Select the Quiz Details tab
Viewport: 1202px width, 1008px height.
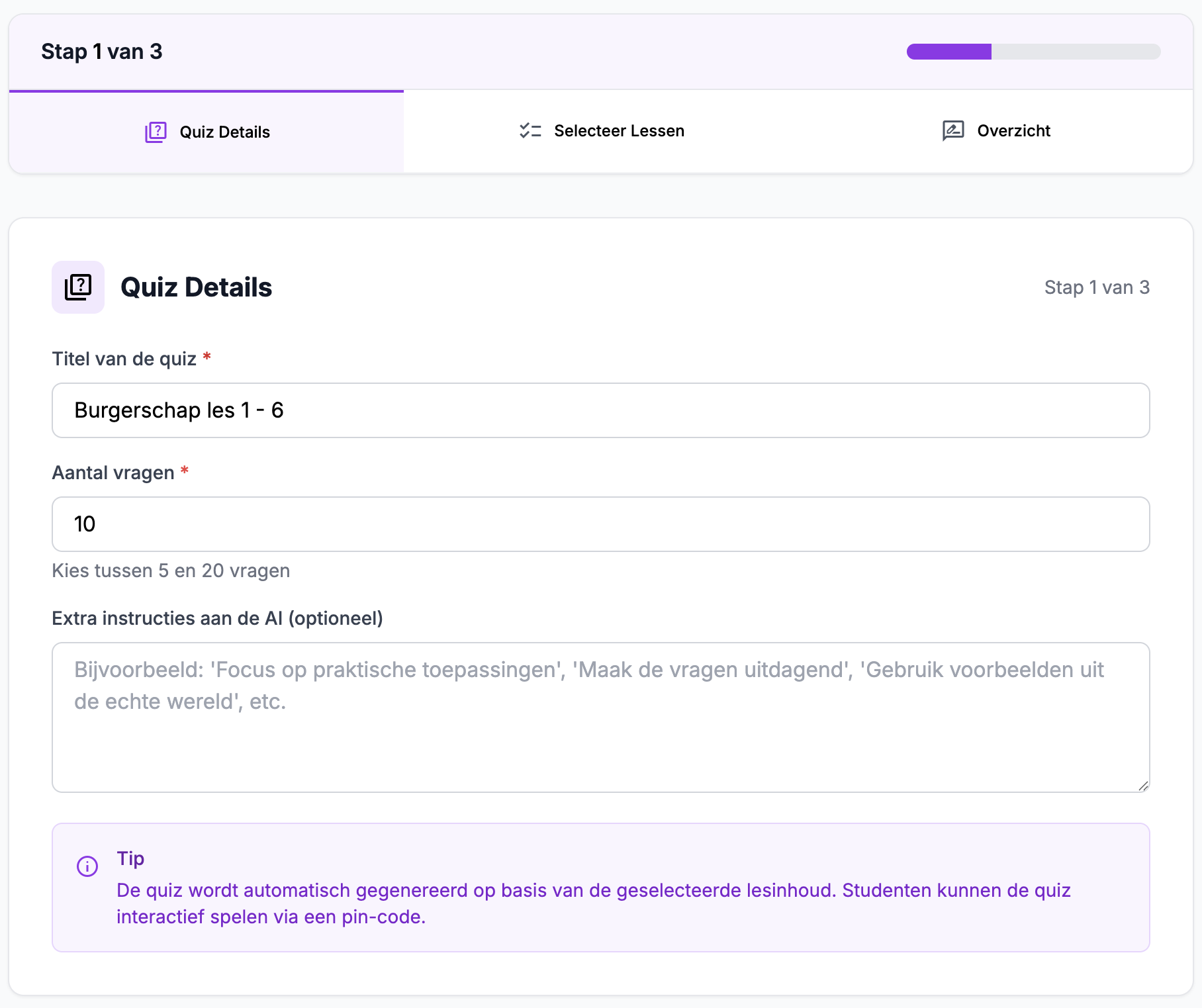pyautogui.click(x=206, y=132)
